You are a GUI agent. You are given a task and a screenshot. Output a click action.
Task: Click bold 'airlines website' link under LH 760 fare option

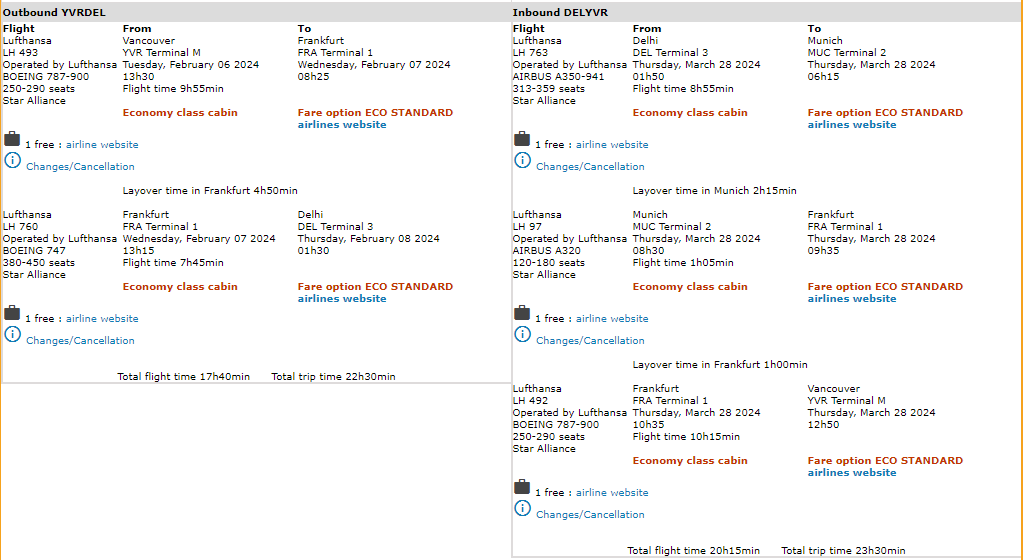(x=342, y=299)
